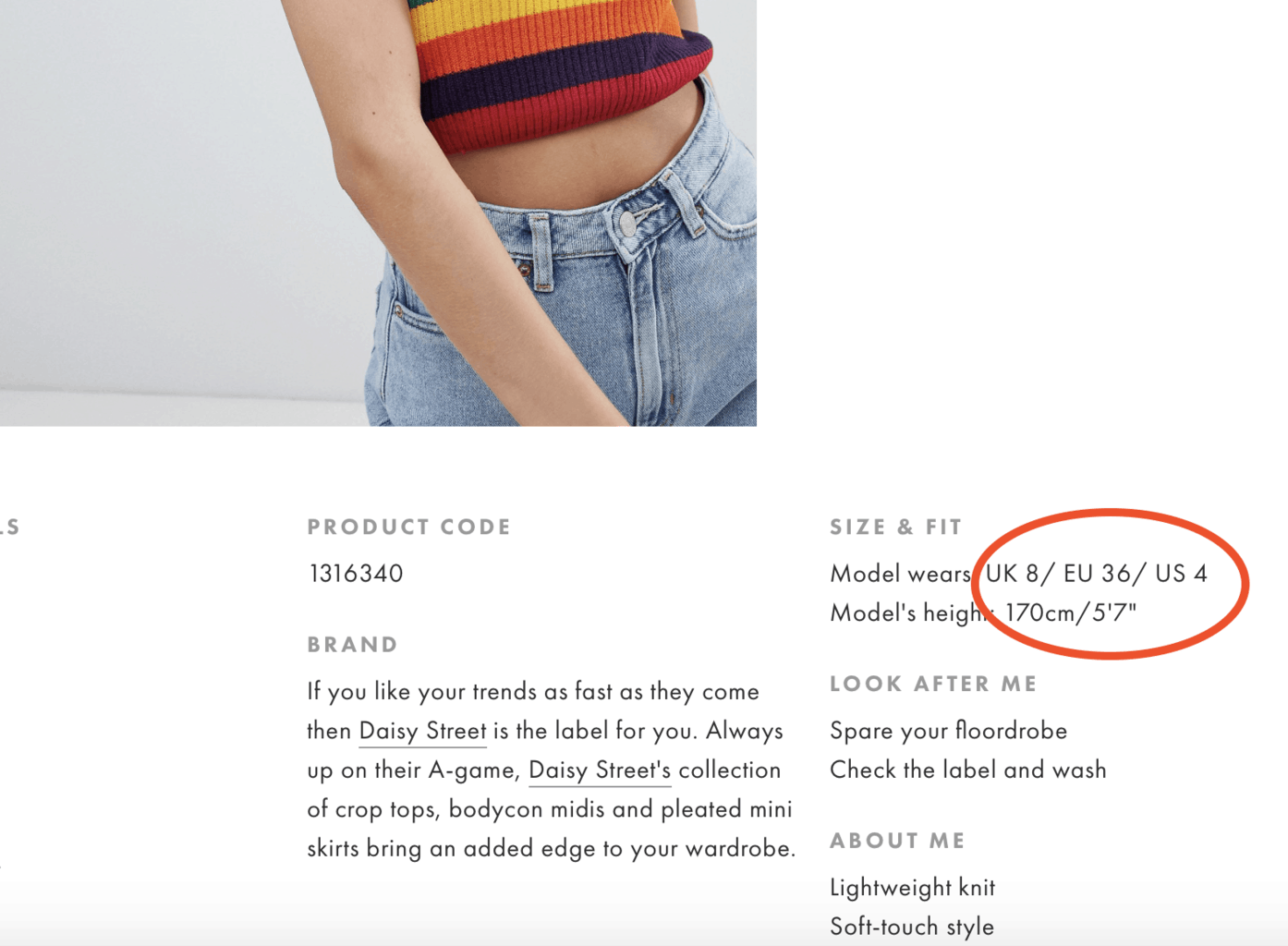Click the Model wears label

[900, 574]
